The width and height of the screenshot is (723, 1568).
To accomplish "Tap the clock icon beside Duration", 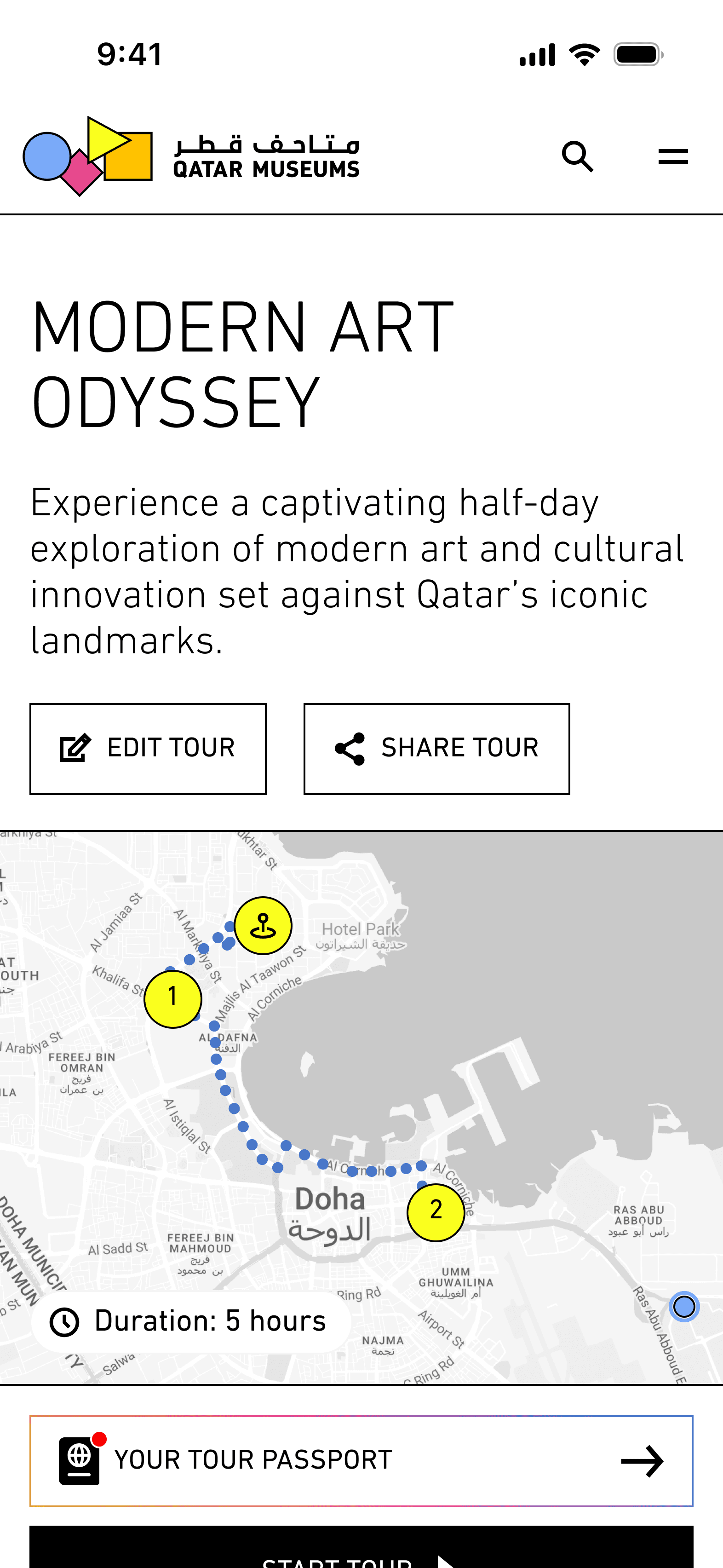I will tap(64, 1321).
